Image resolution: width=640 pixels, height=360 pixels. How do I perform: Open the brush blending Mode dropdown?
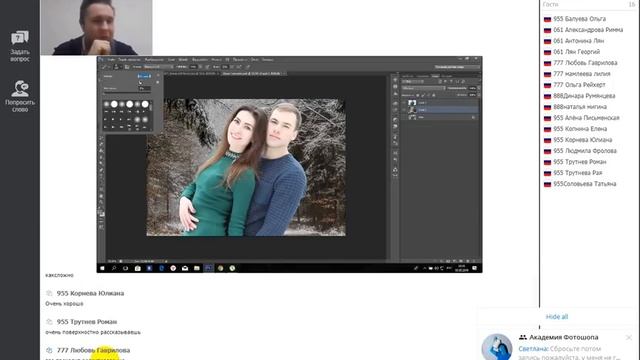158,67
